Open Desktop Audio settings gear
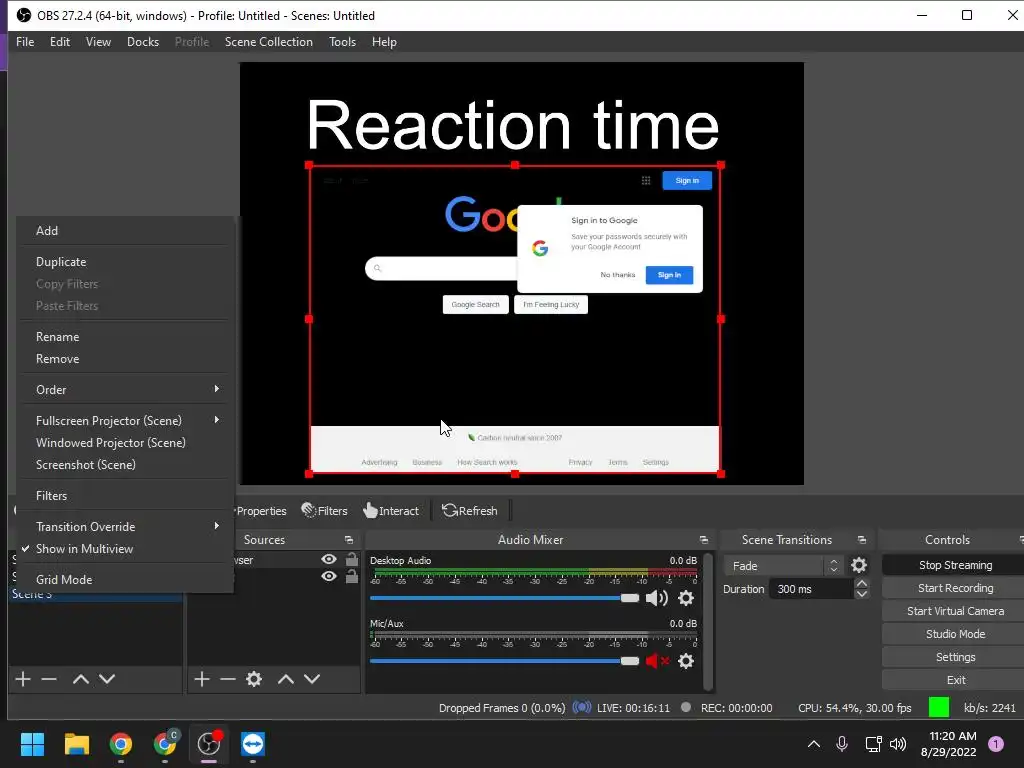This screenshot has width=1024, height=768. tap(686, 598)
